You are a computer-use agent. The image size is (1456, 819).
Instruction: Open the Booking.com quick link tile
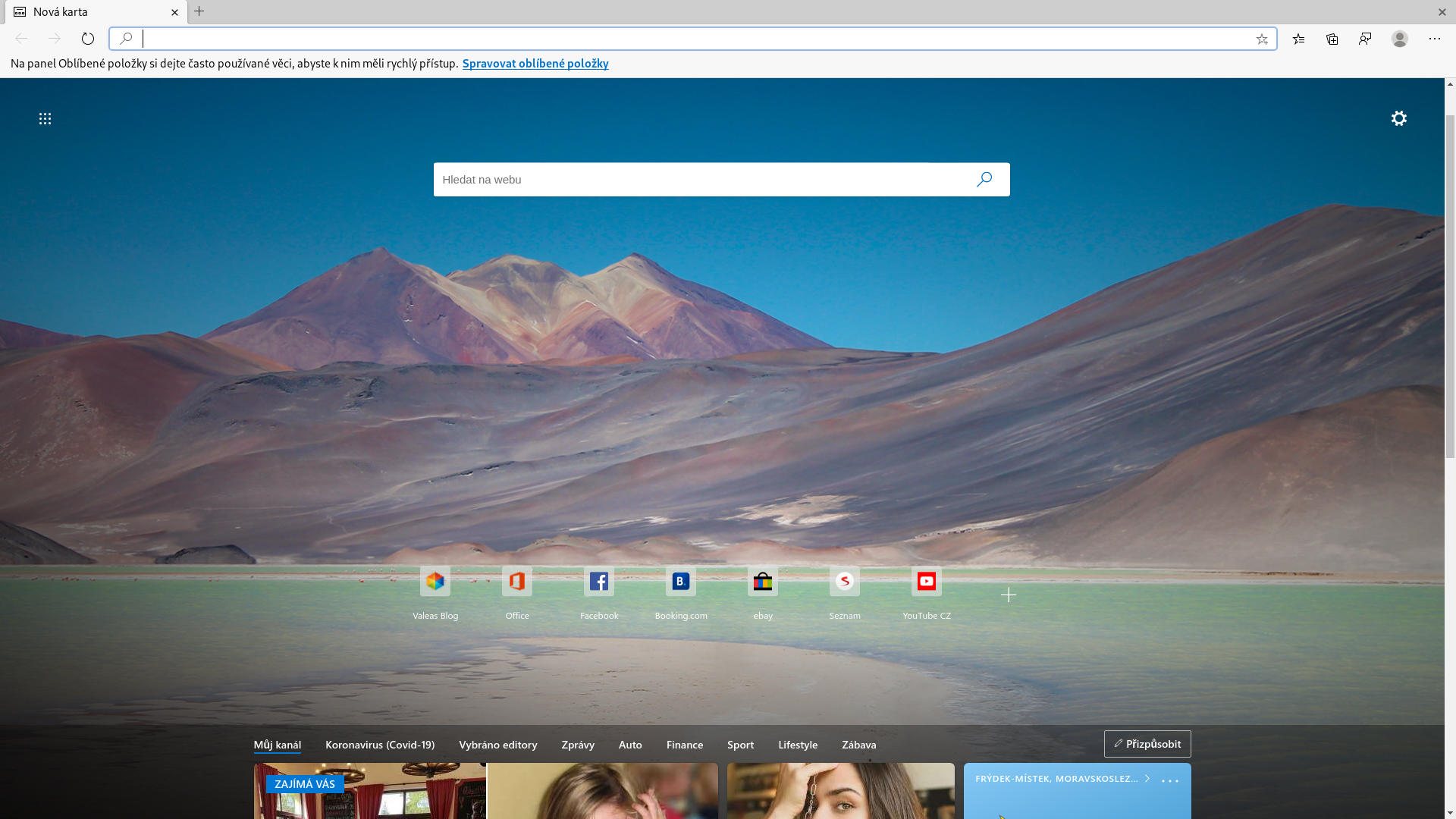(681, 594)
